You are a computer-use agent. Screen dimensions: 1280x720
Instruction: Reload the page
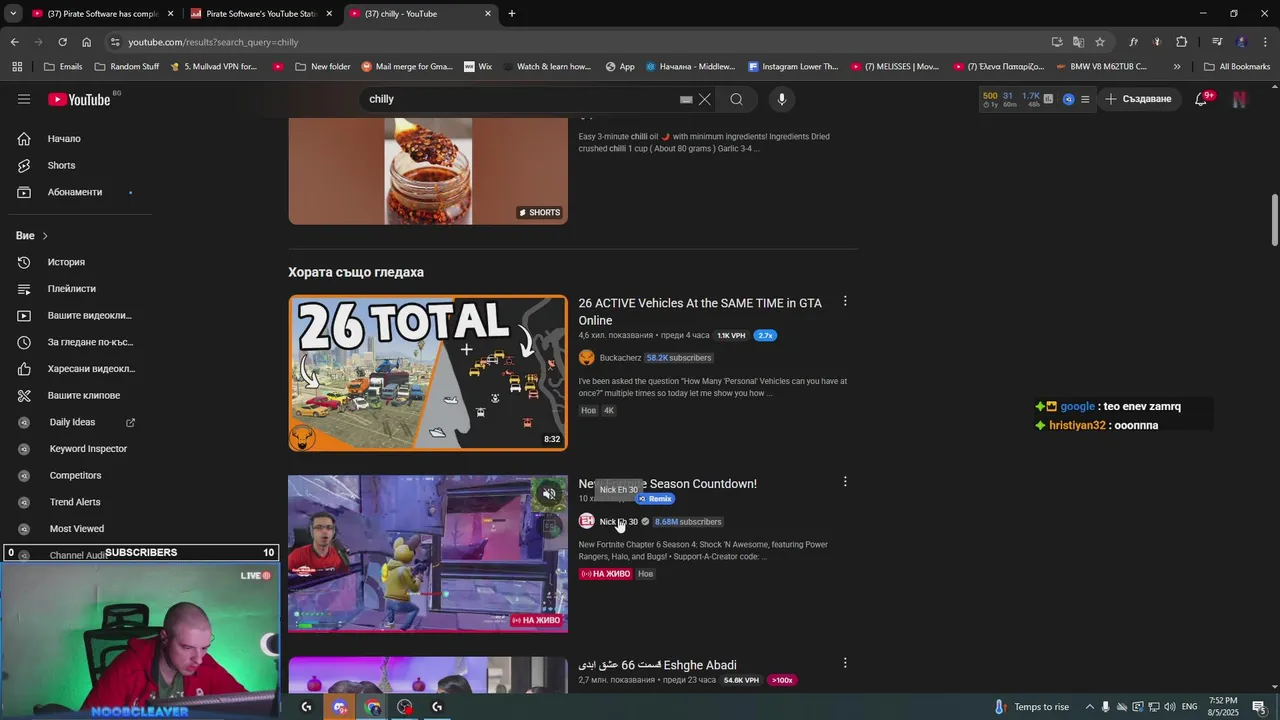(62, 42)
